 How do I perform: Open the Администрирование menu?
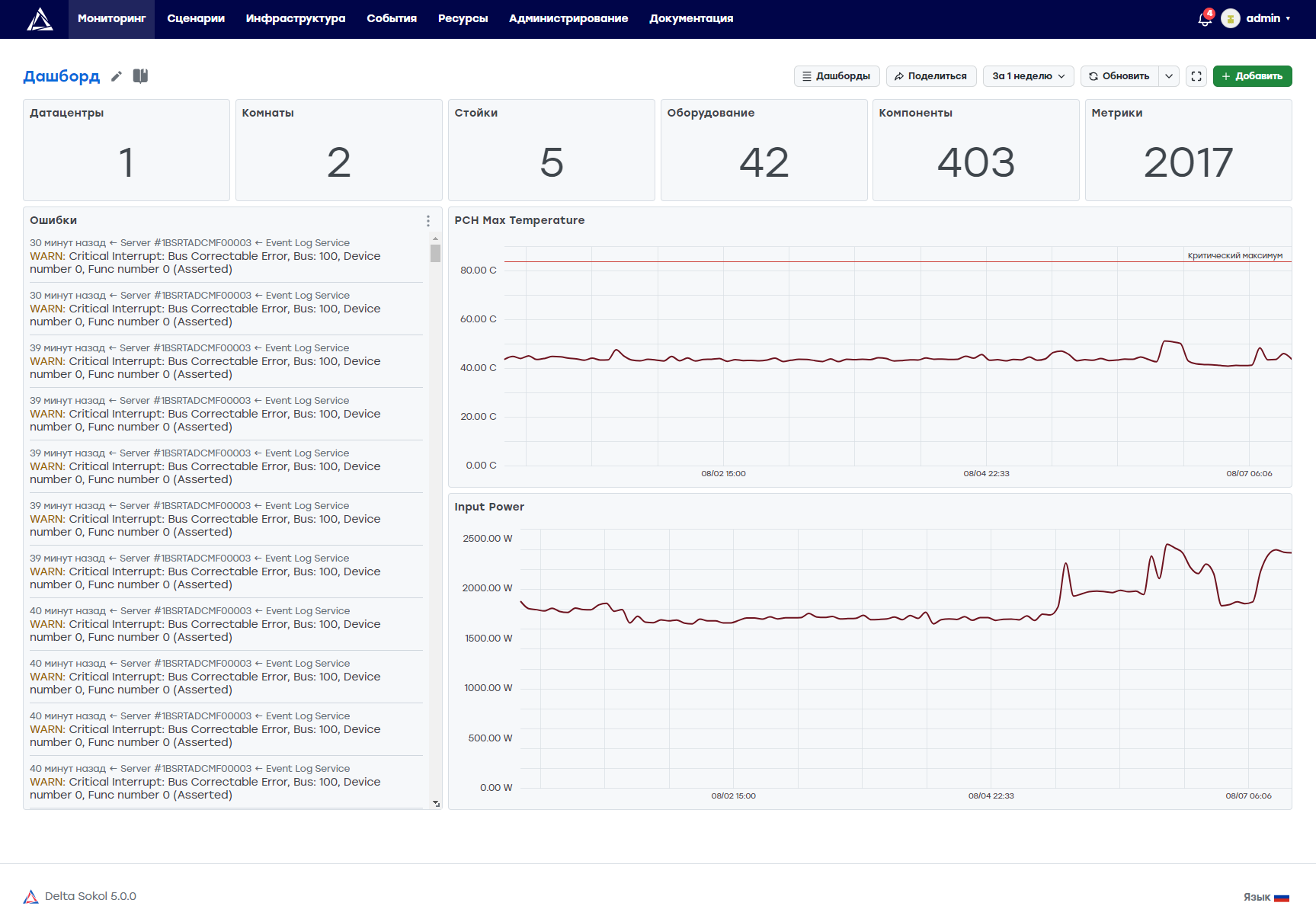pos(568,19)
